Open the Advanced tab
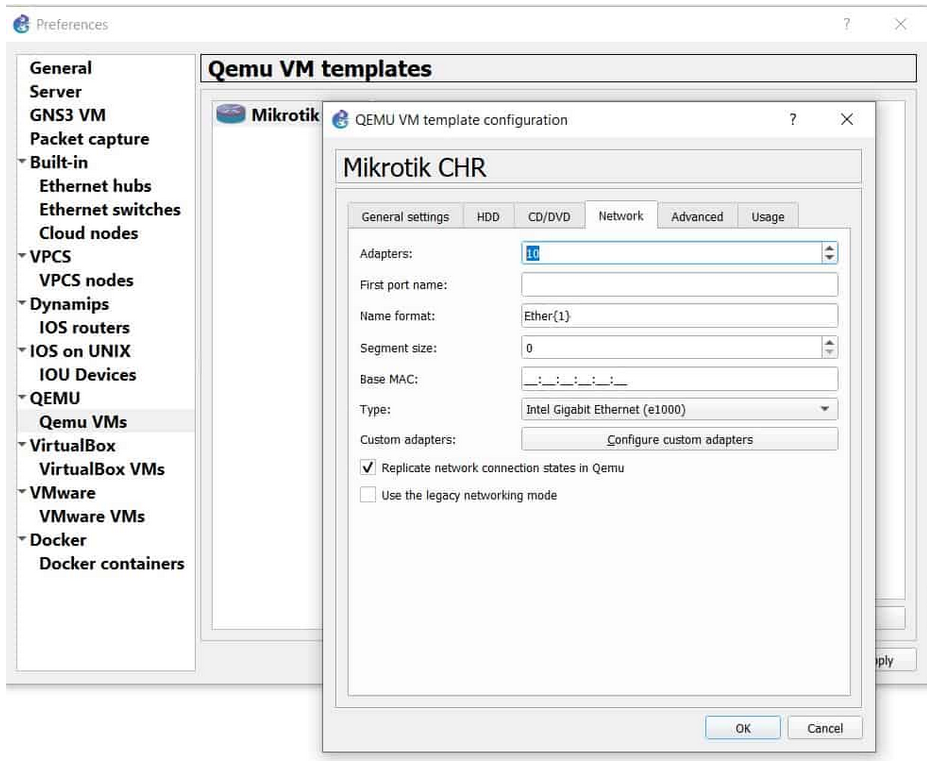 click(697, 217)
